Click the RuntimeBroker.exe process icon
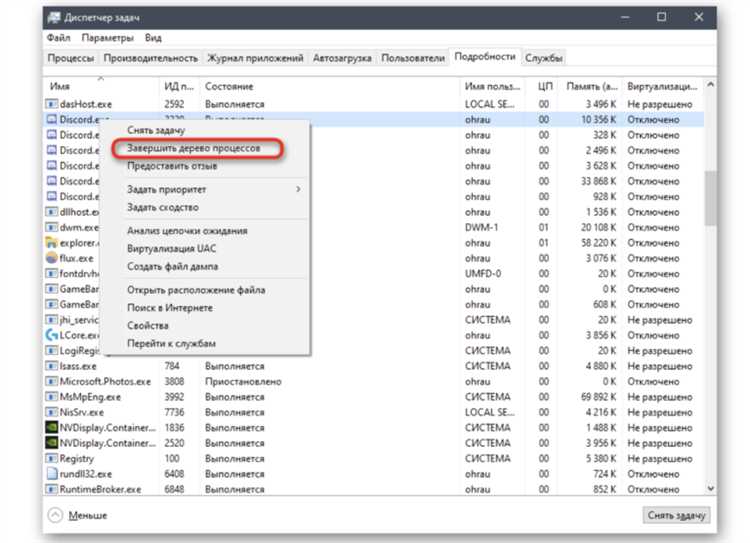This screenshot has height=543, width=750. (52, 490)
